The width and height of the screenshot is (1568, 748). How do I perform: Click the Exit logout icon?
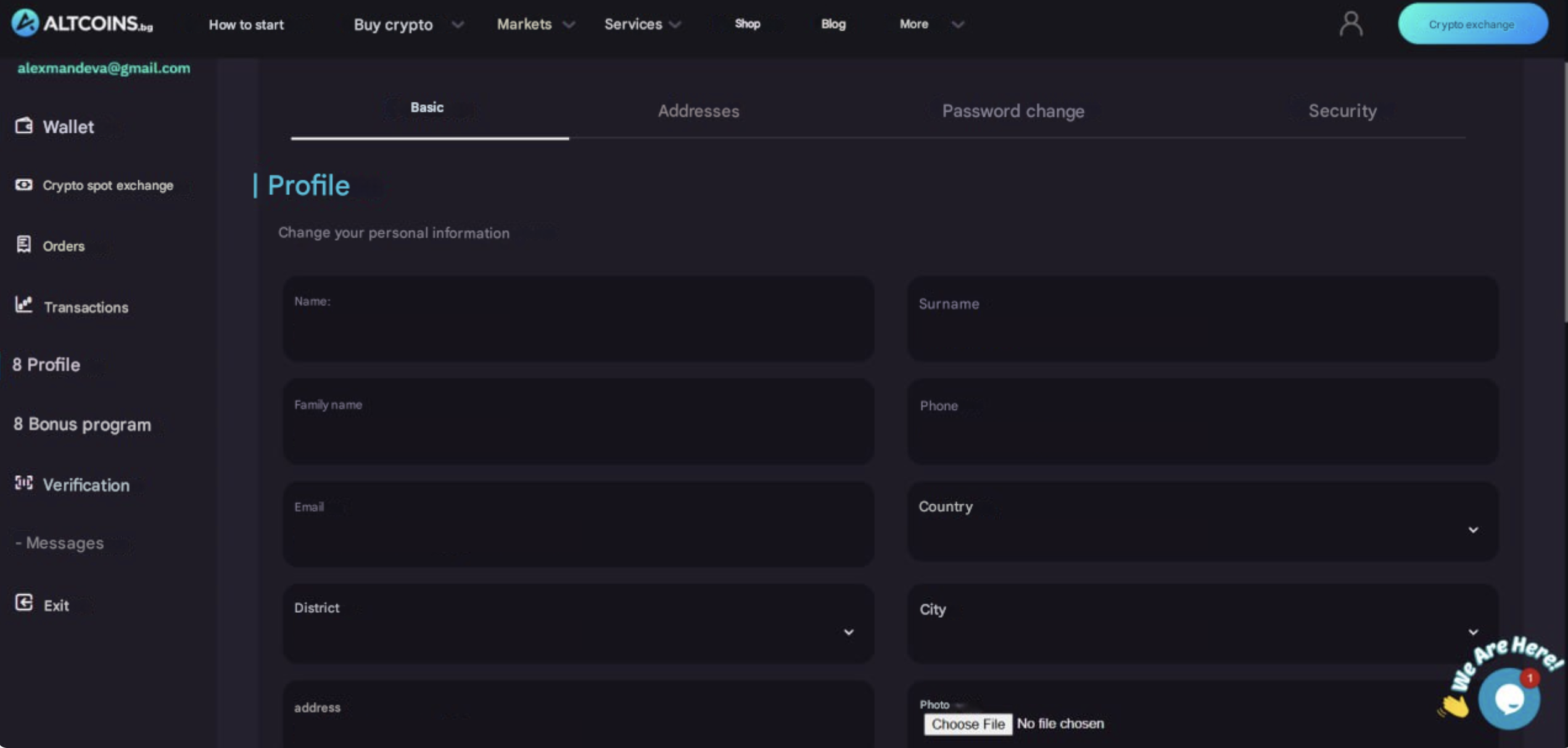pyautogui.click(x=24, y=603)
